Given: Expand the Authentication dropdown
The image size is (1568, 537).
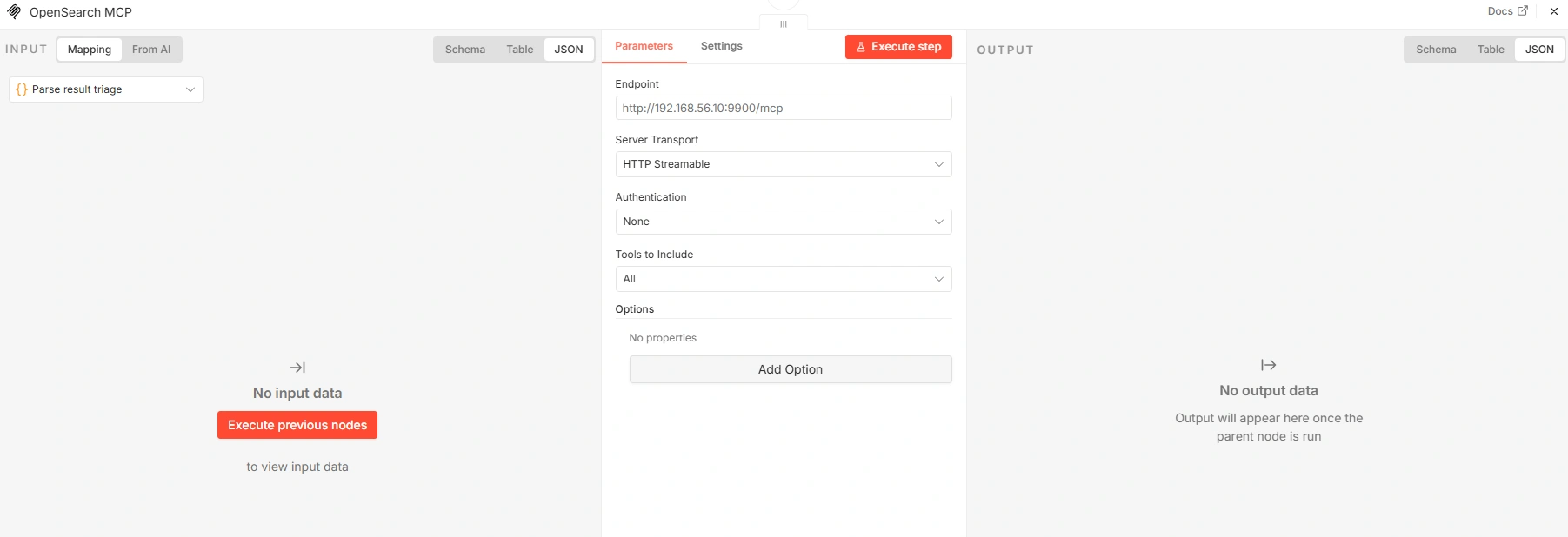Looking at the screenshot, I should pos(783,222).
